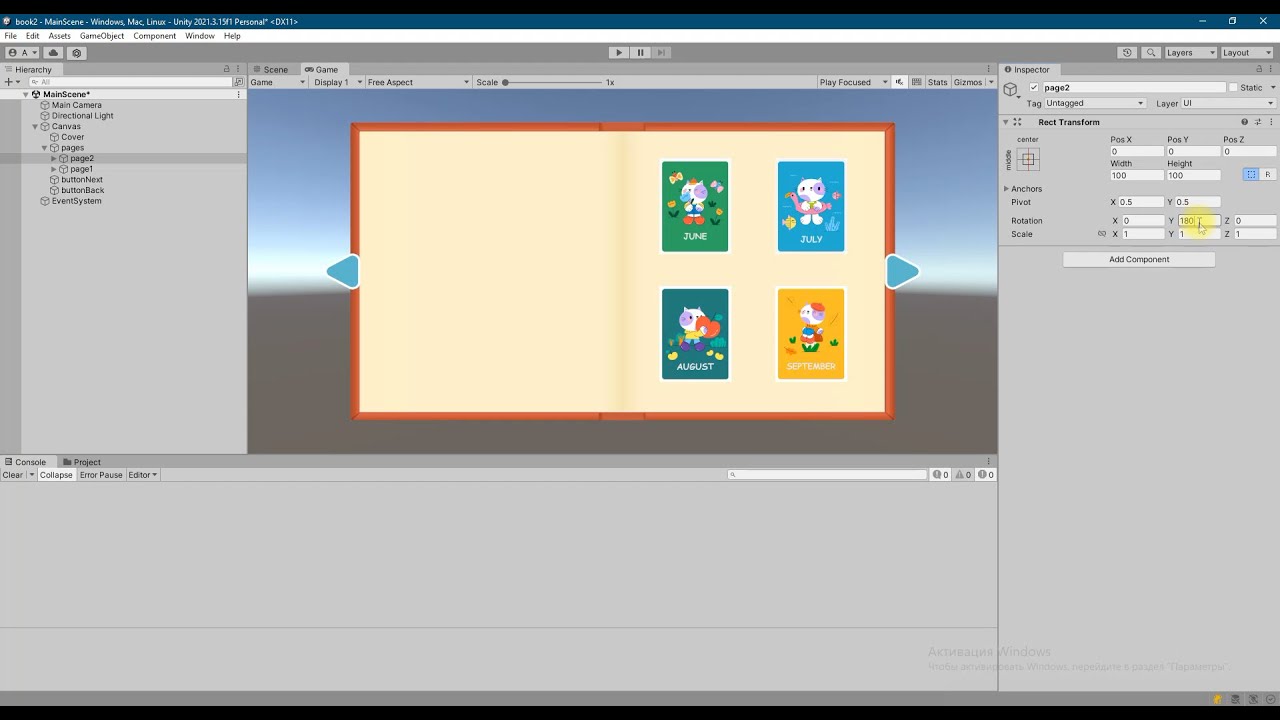Click the version control gear icon
1280x720 pixels.
76,52
